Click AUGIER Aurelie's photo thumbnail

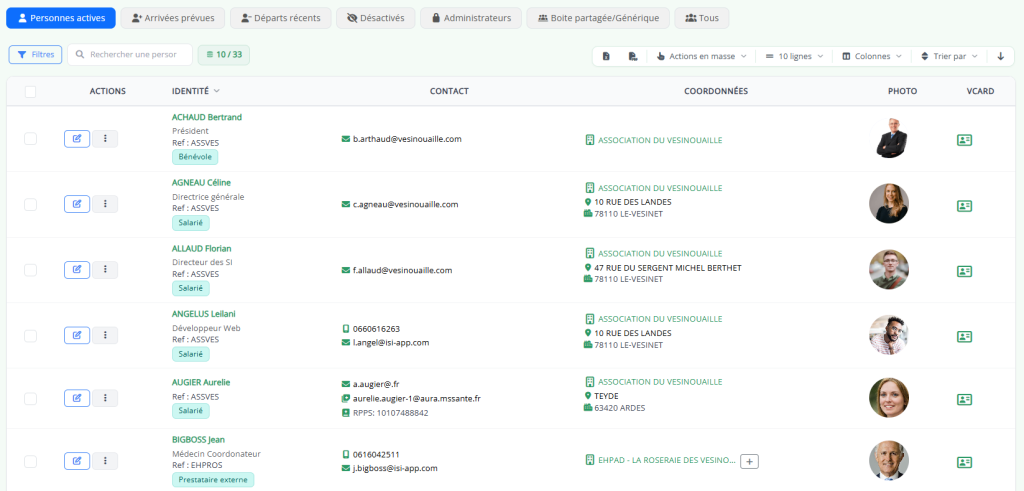[x=889, y=398]
